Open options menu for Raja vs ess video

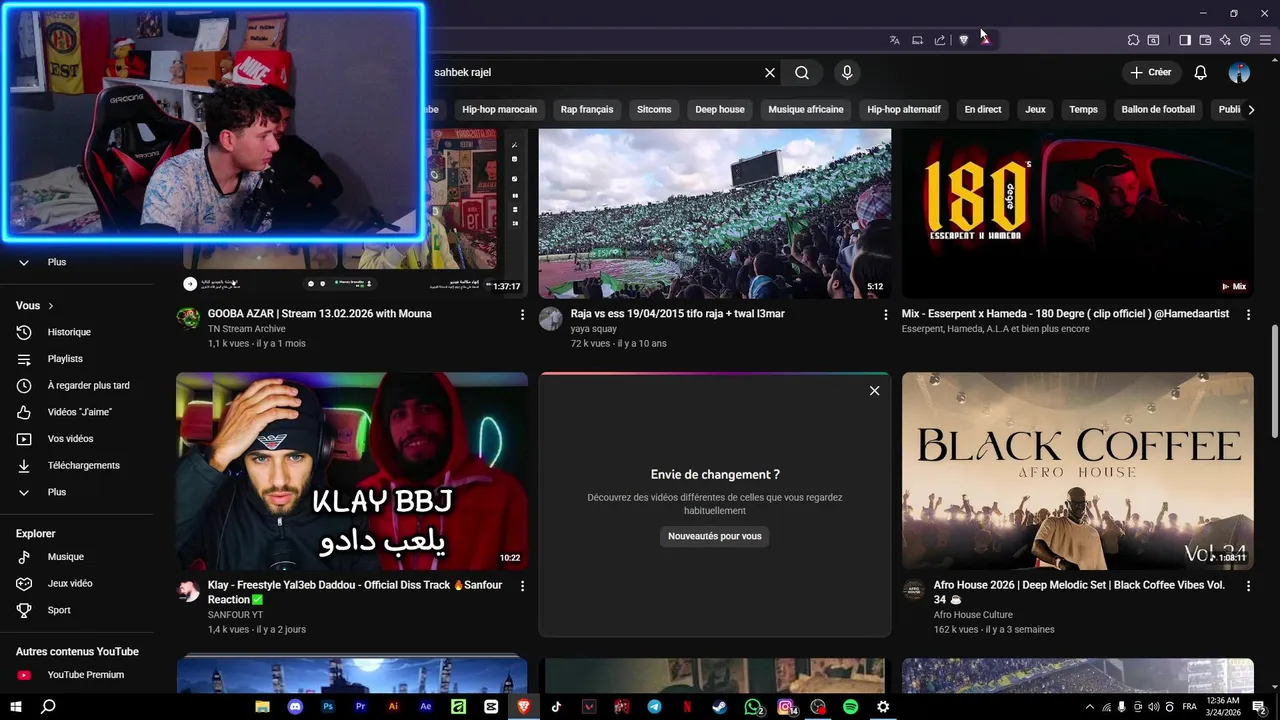885,314
